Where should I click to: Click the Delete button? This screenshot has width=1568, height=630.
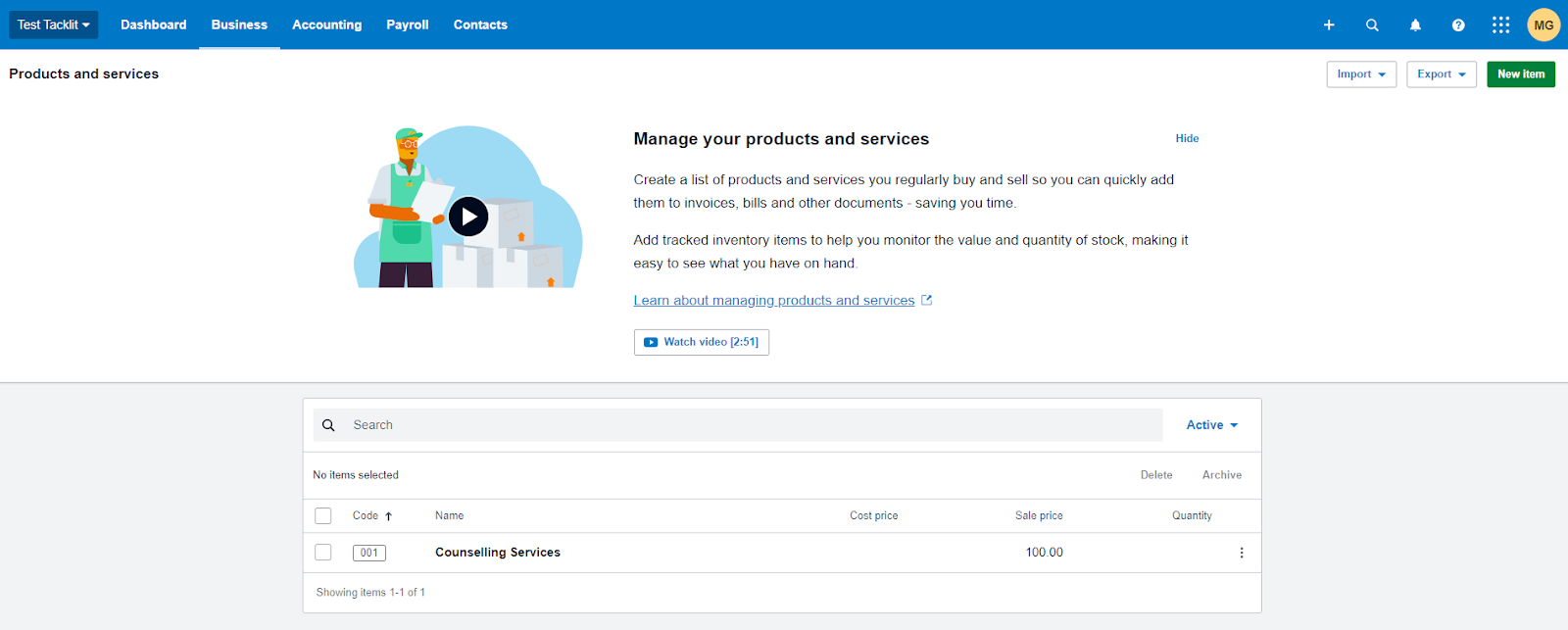(x=1156, y=475)
